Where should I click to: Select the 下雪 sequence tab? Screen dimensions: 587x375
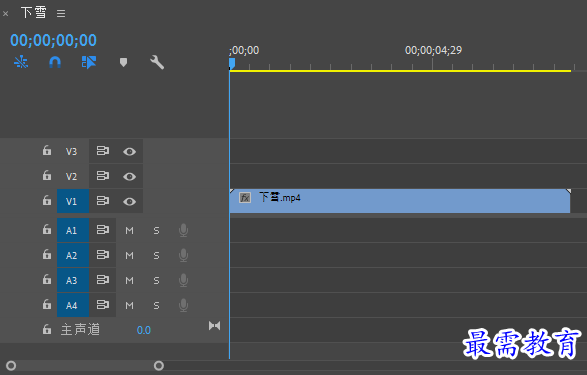coord(34,13)
